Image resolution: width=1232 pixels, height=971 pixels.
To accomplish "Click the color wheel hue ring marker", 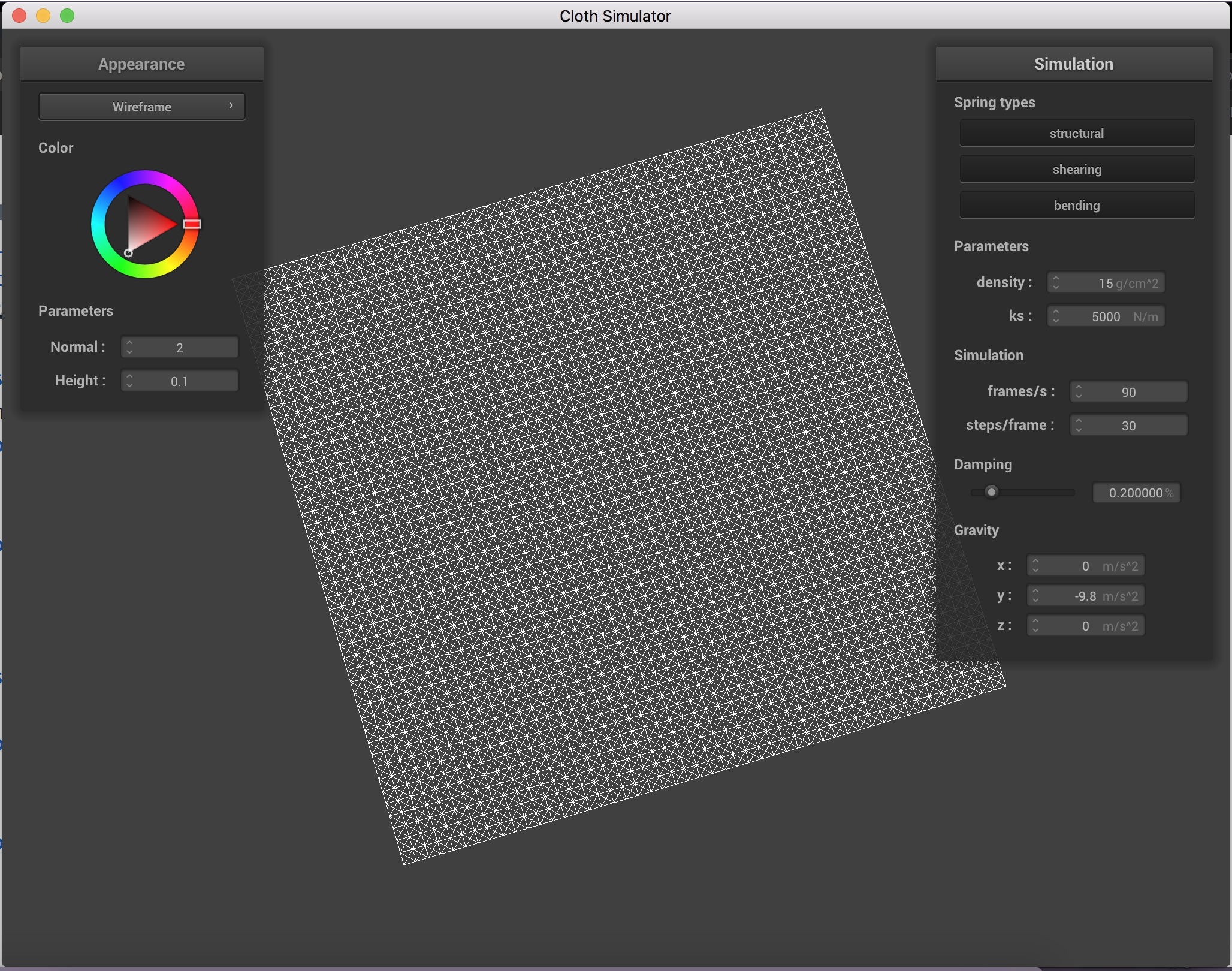I will [x=192, y=224].
